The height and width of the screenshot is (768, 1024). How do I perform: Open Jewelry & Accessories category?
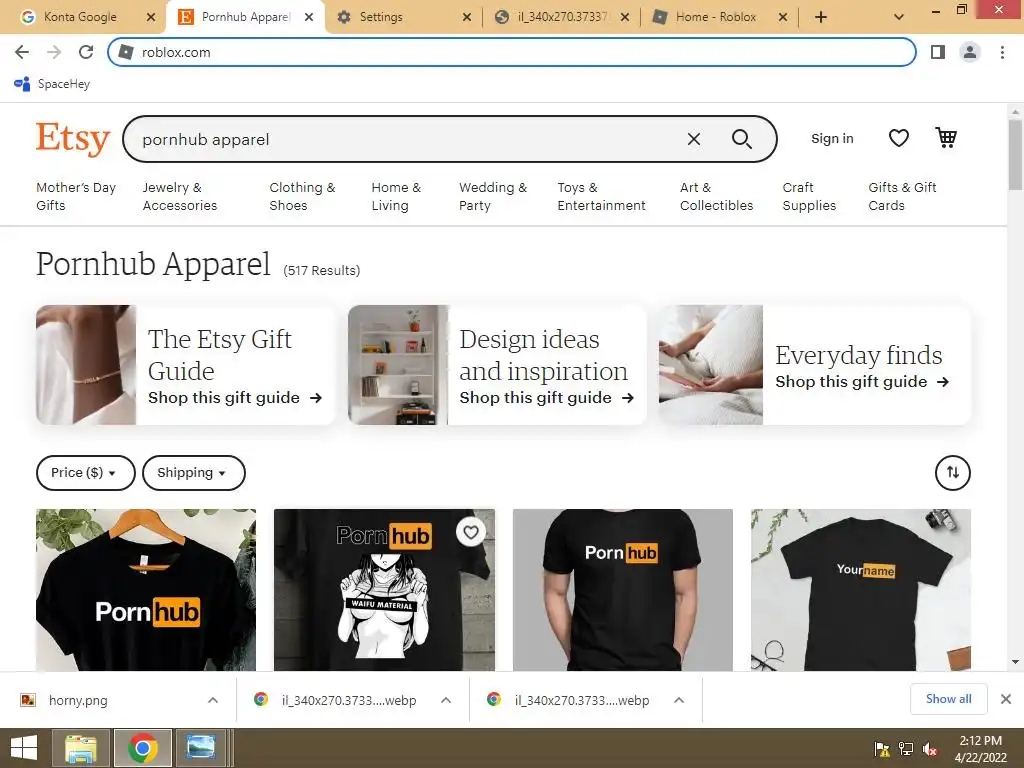click(180, 196)
